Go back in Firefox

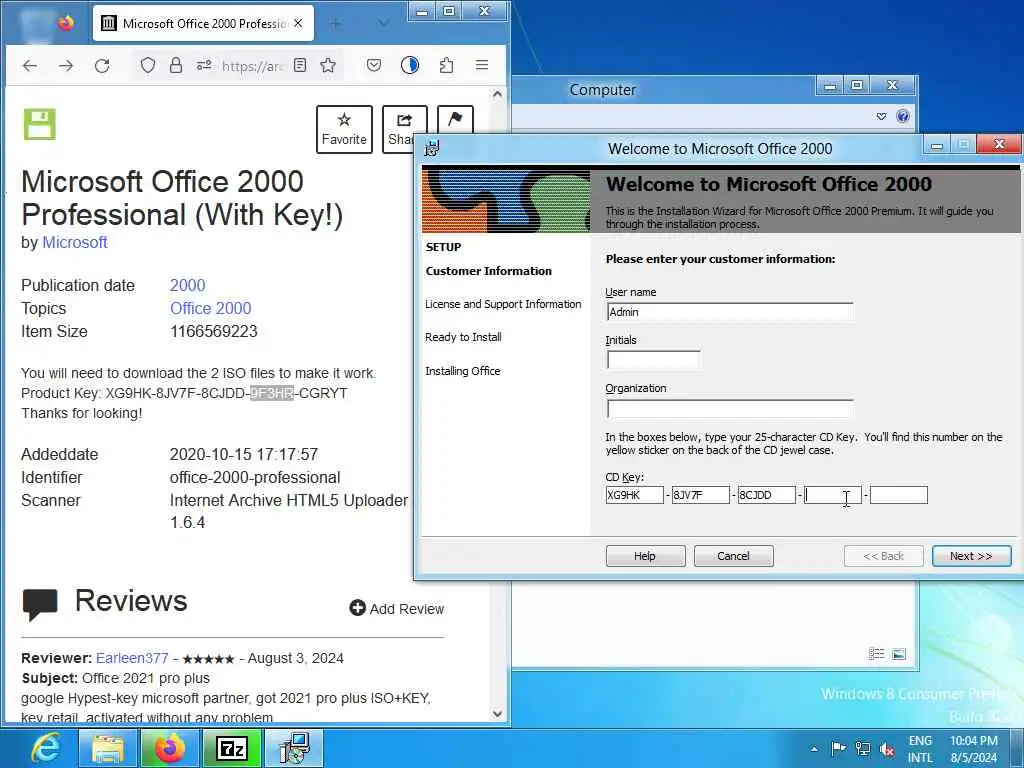pyautogui.click(x=30, y=65)
